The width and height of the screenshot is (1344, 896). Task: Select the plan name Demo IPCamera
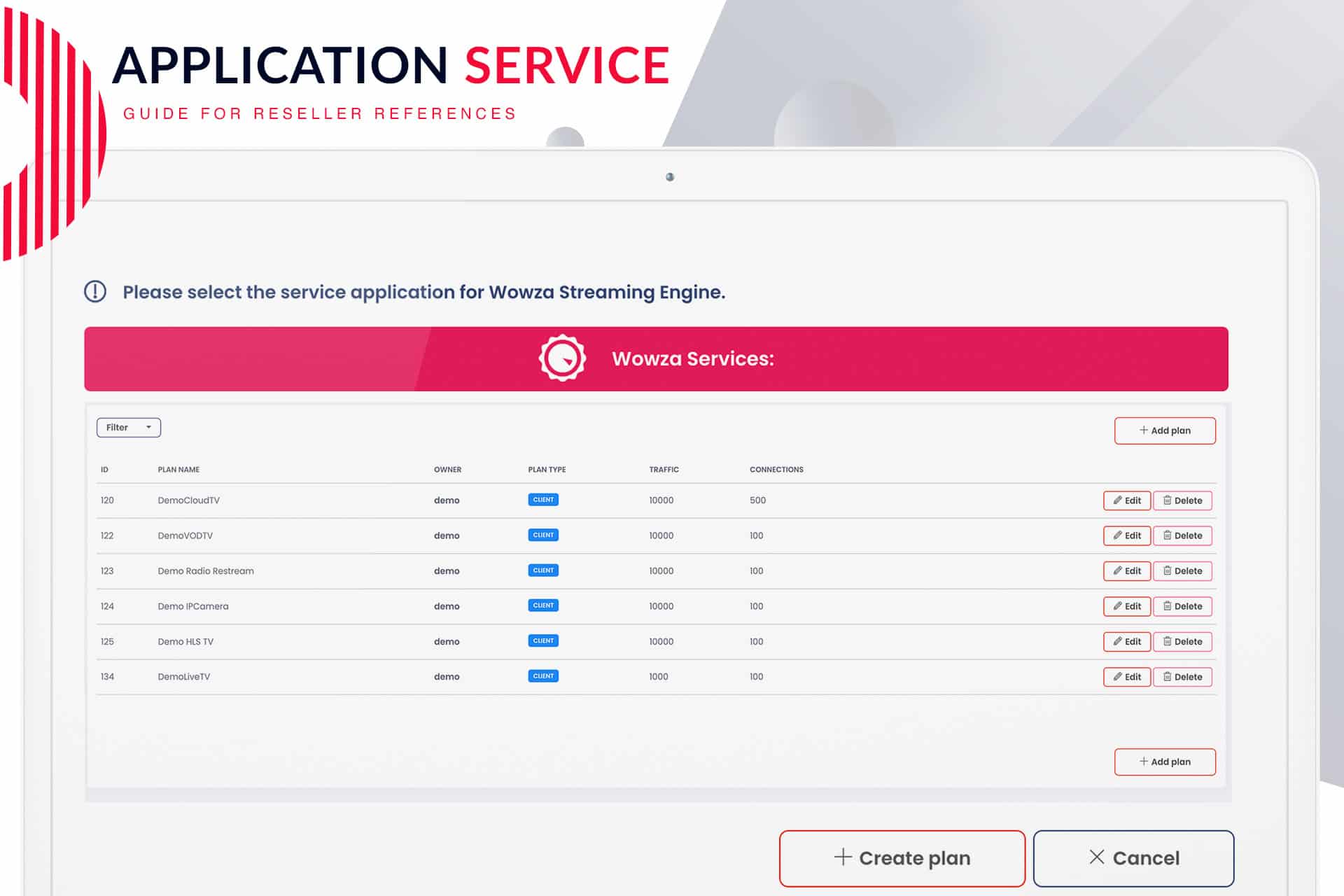[x=193, y=606]
